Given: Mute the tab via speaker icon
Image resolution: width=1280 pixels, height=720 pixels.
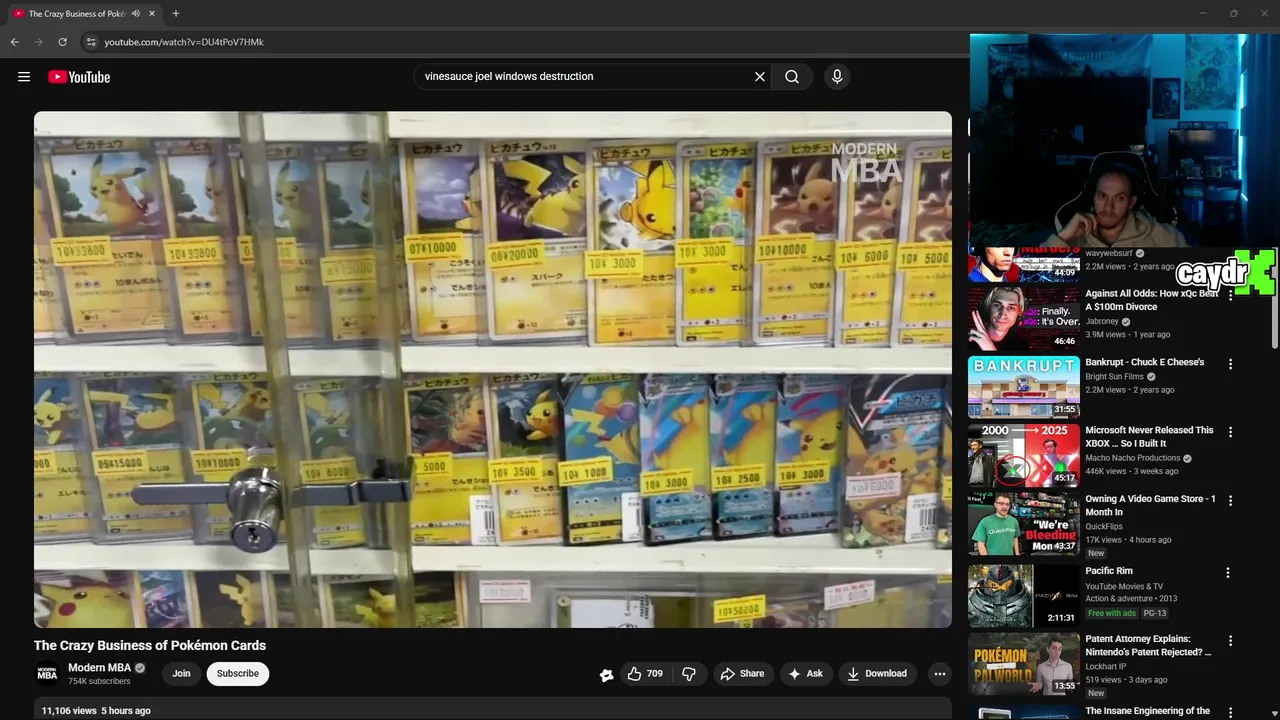Looking at the screenshot, I should (x=136, y=14).
